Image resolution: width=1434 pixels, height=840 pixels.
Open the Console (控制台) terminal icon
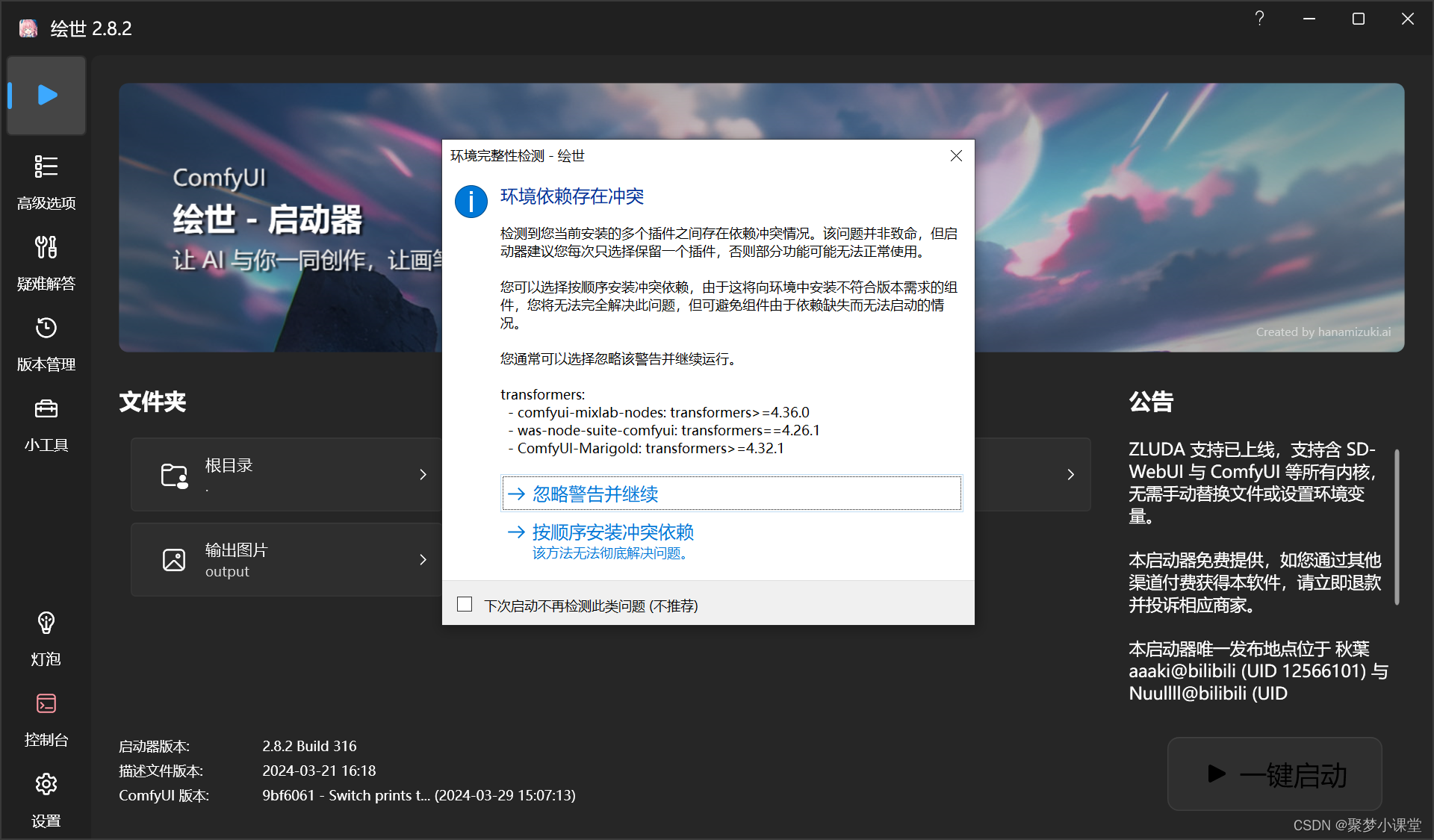point(46,703)
